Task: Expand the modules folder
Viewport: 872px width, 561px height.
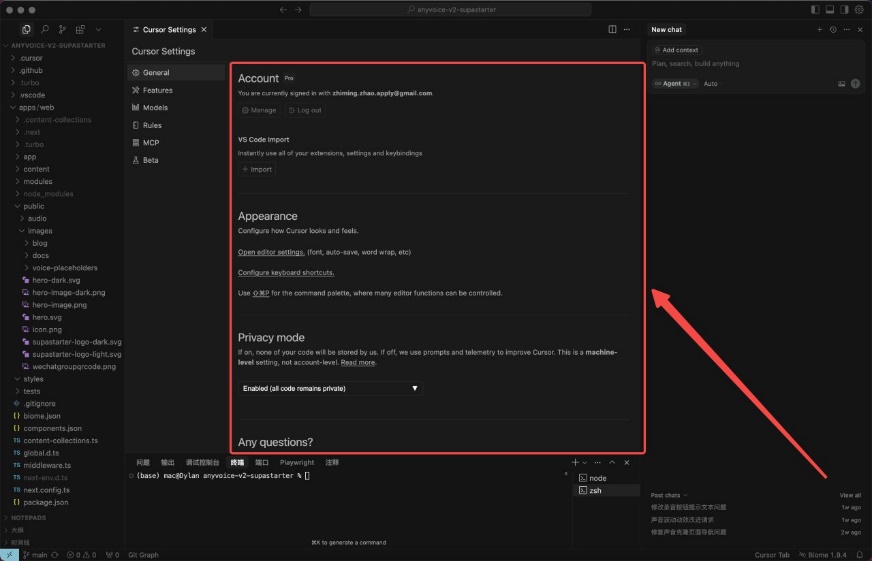Action: [x=37, y=182]
